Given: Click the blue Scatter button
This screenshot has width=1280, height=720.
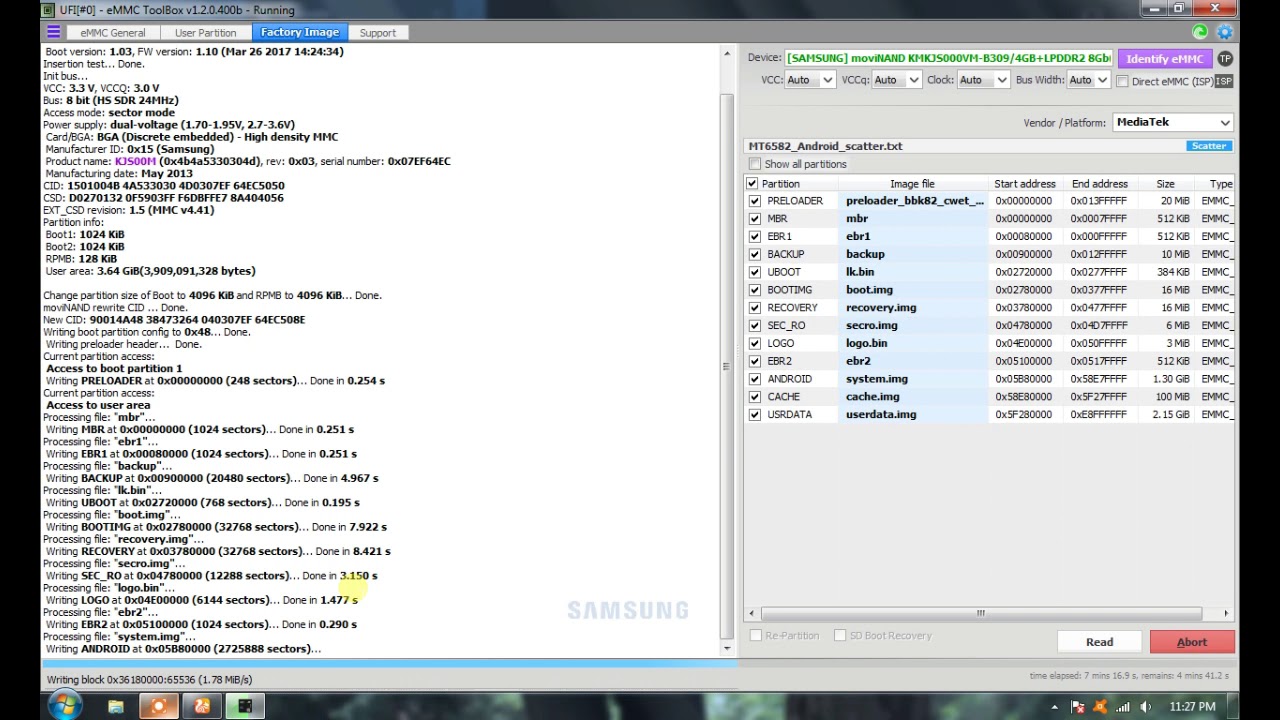Looking at the screenshot, I should (1209, 146).
